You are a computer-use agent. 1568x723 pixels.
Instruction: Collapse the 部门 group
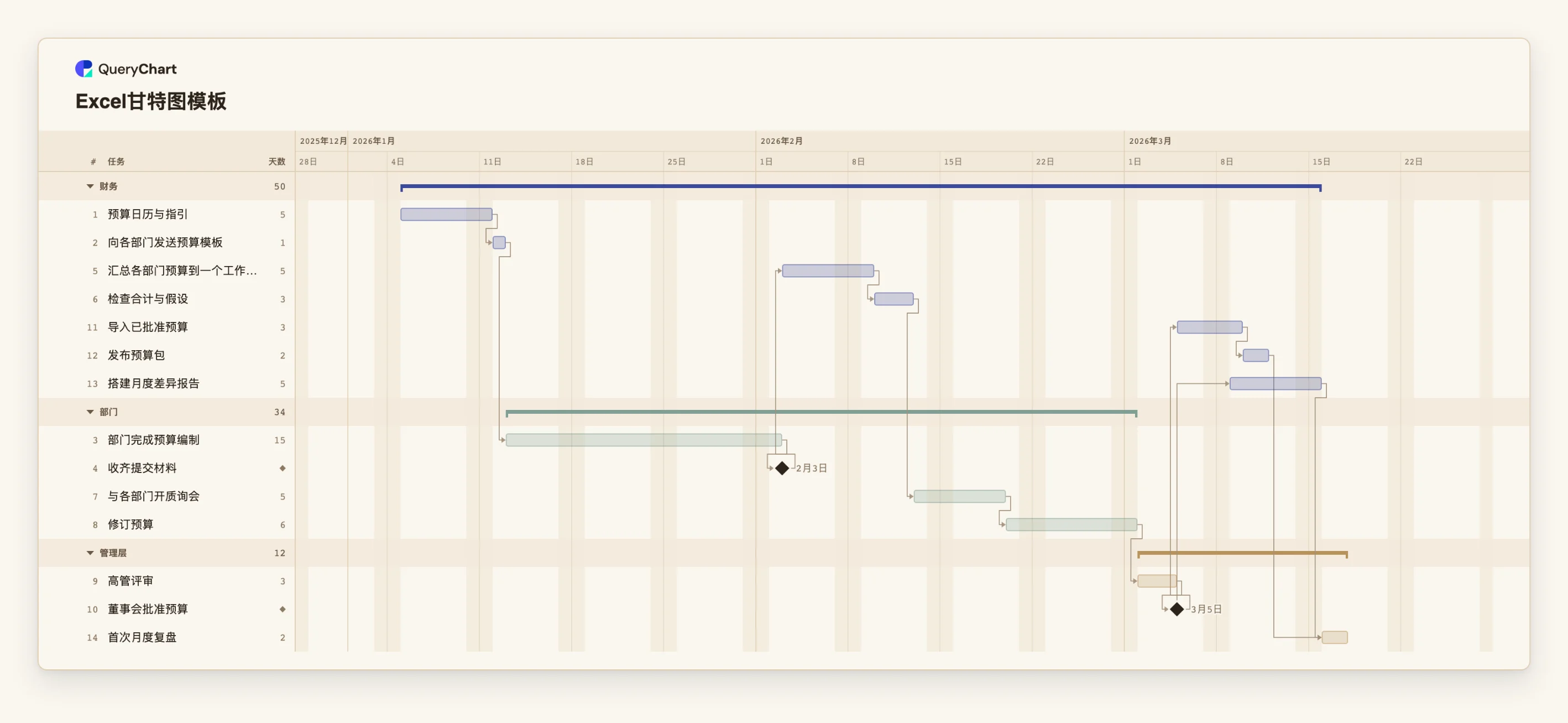[90, 412]
